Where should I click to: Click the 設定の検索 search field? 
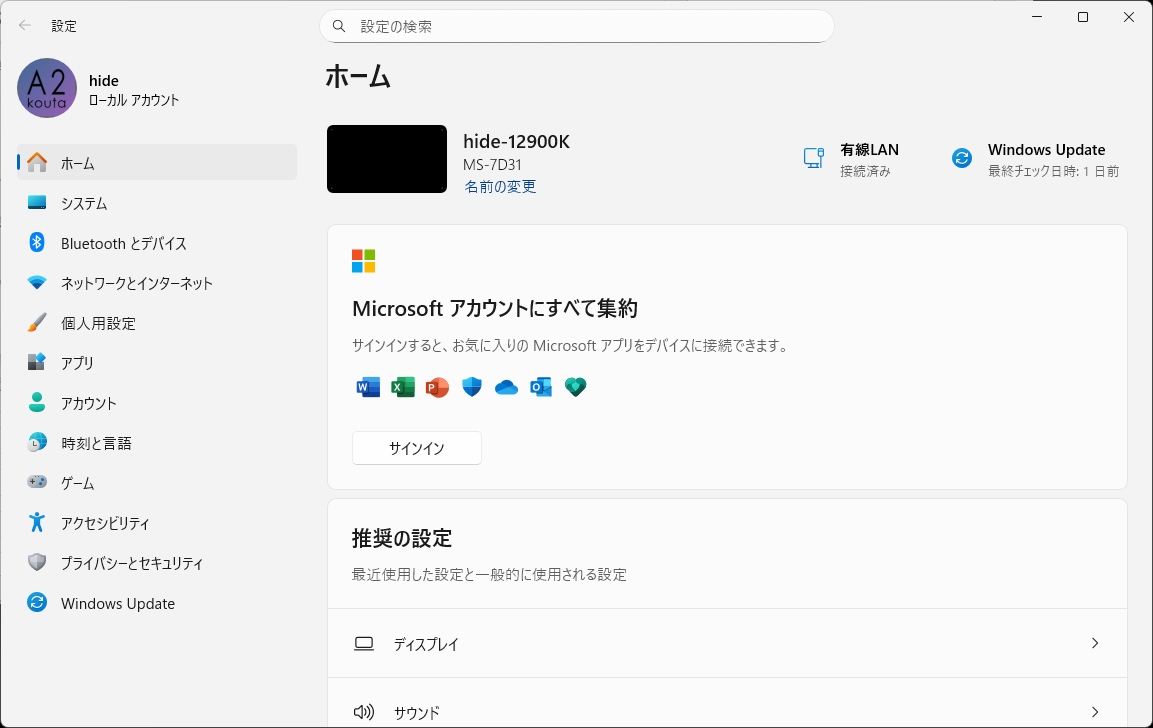pos(576,26)
